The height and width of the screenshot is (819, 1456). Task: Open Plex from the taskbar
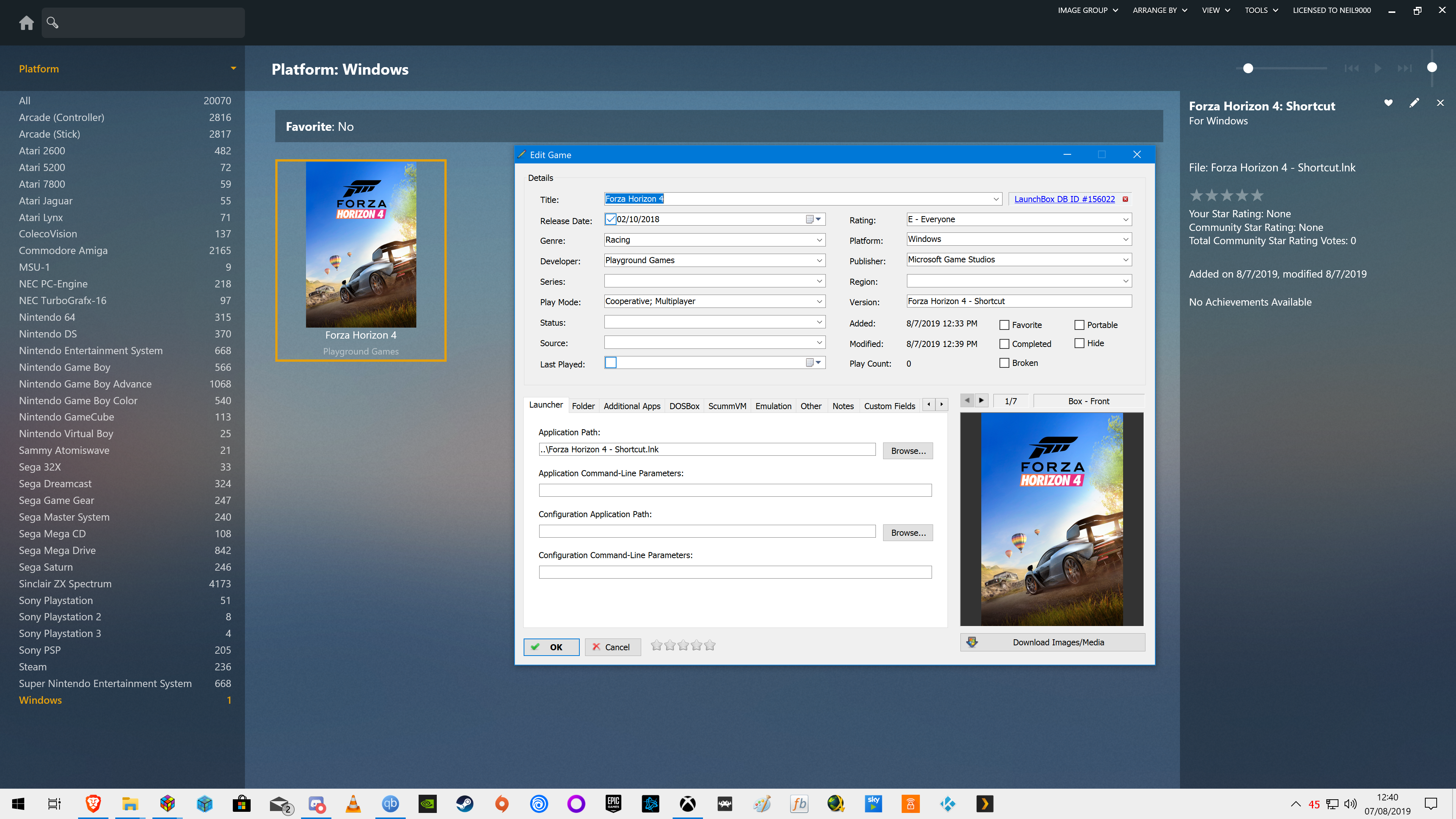click(x=985, y=804)
